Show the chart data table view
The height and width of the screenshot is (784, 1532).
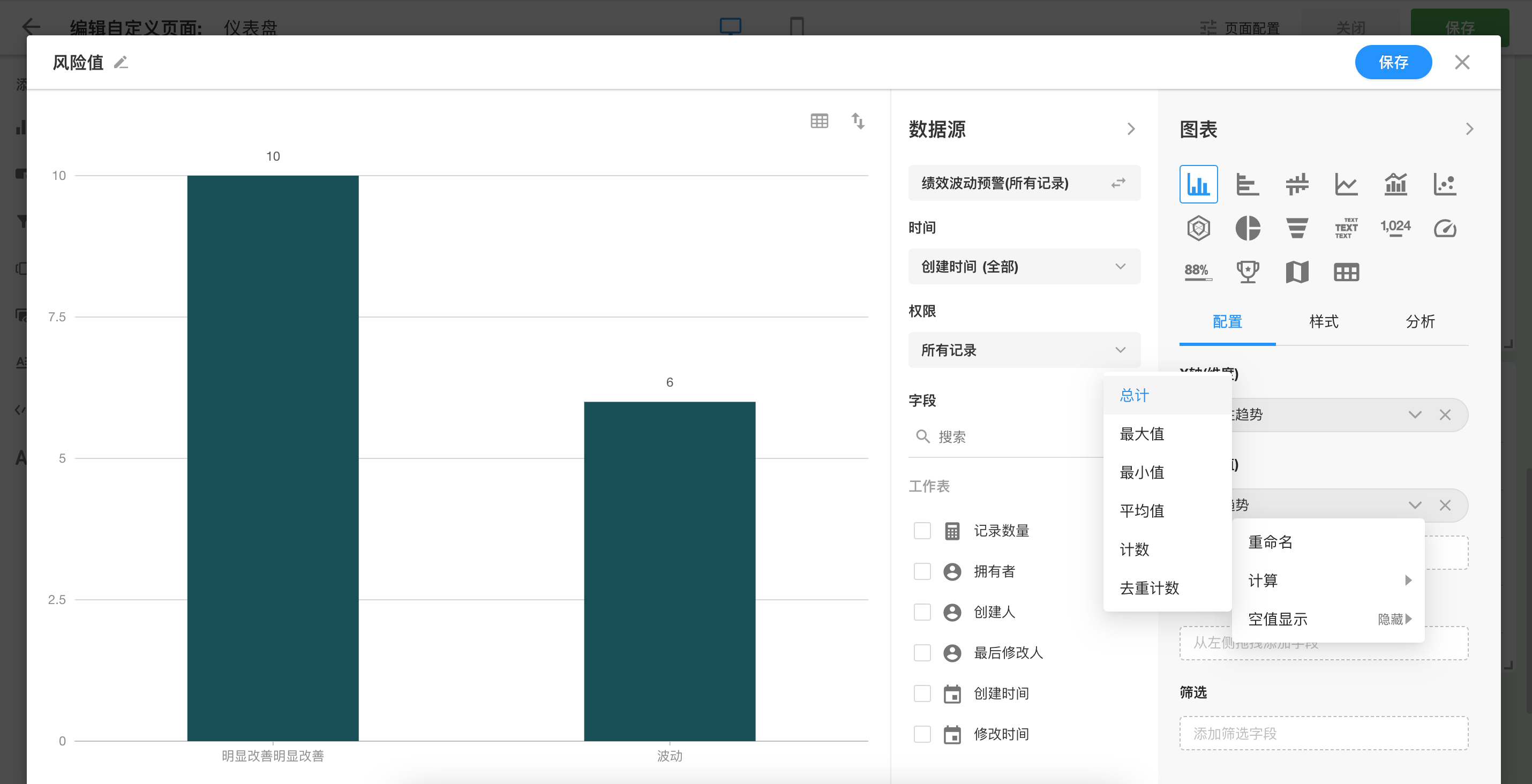[x=820, y=121]
